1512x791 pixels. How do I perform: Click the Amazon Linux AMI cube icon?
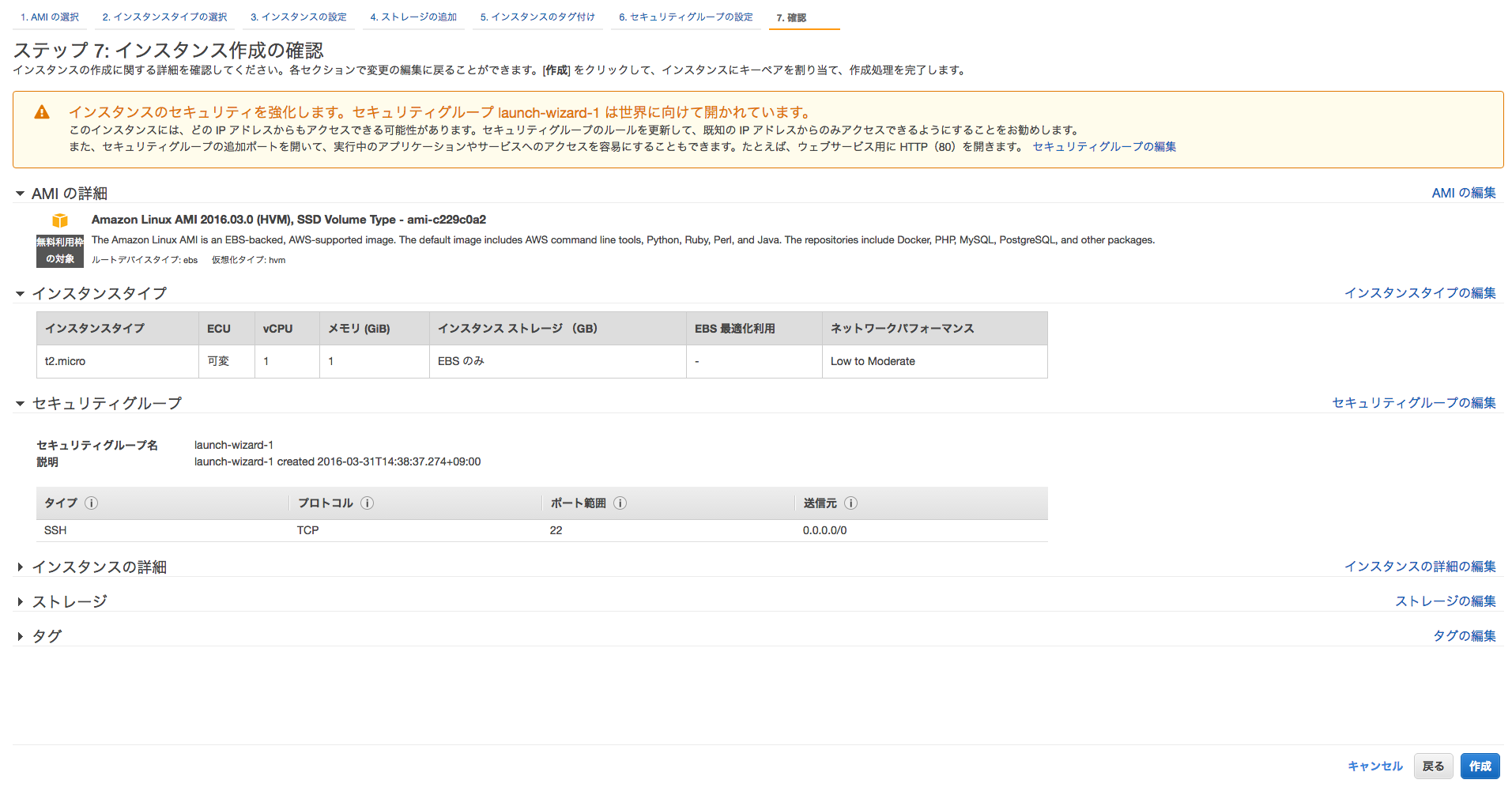(x=59, y=220)
